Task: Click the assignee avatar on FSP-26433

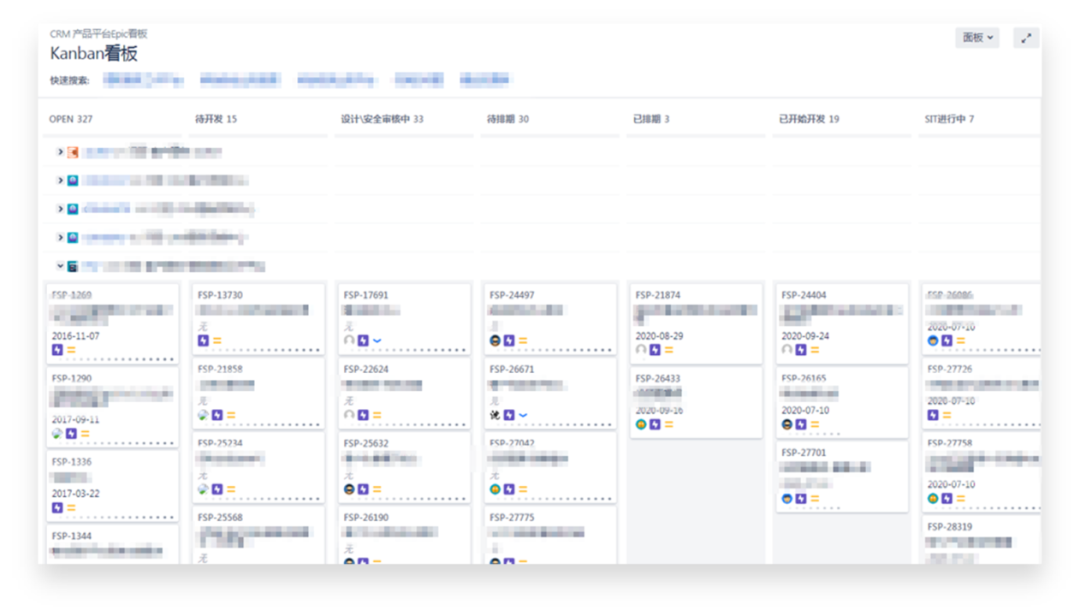Action: pyautogui.click(x=641, y=424)
